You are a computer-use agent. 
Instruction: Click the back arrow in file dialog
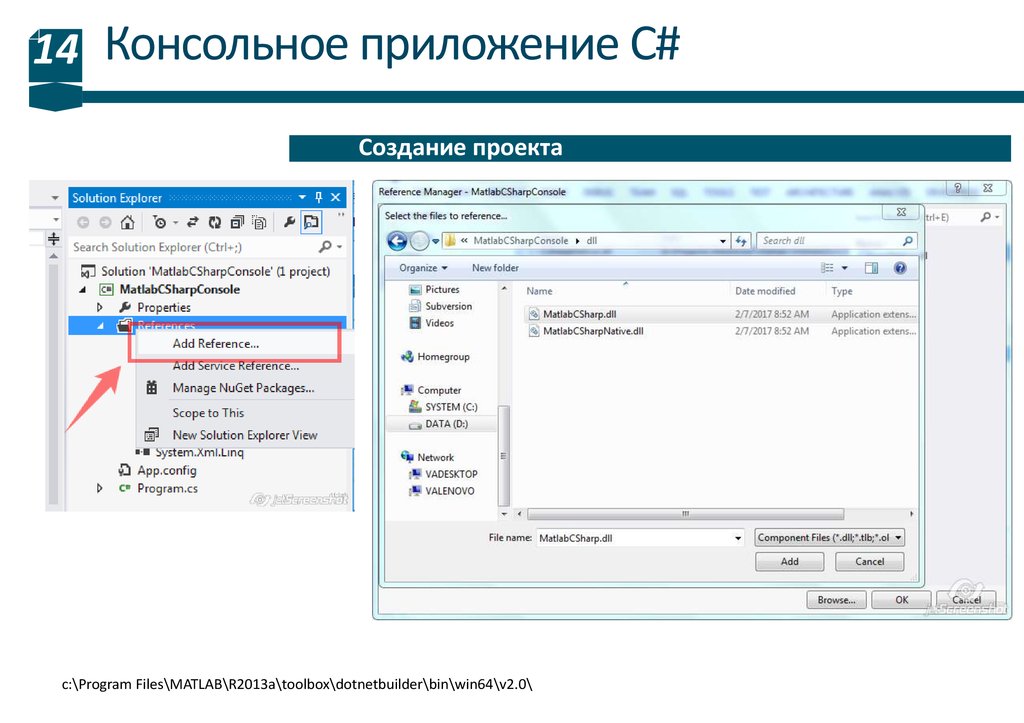tap(397, 241)
